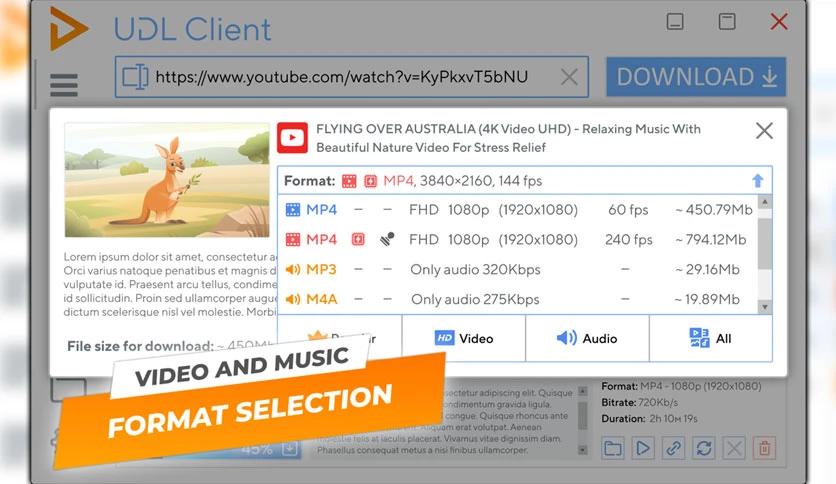Click the microphone icon in 240 fps row
This screenshot has height=484, width=836.
pyautogui.click(x=388, y=239)
